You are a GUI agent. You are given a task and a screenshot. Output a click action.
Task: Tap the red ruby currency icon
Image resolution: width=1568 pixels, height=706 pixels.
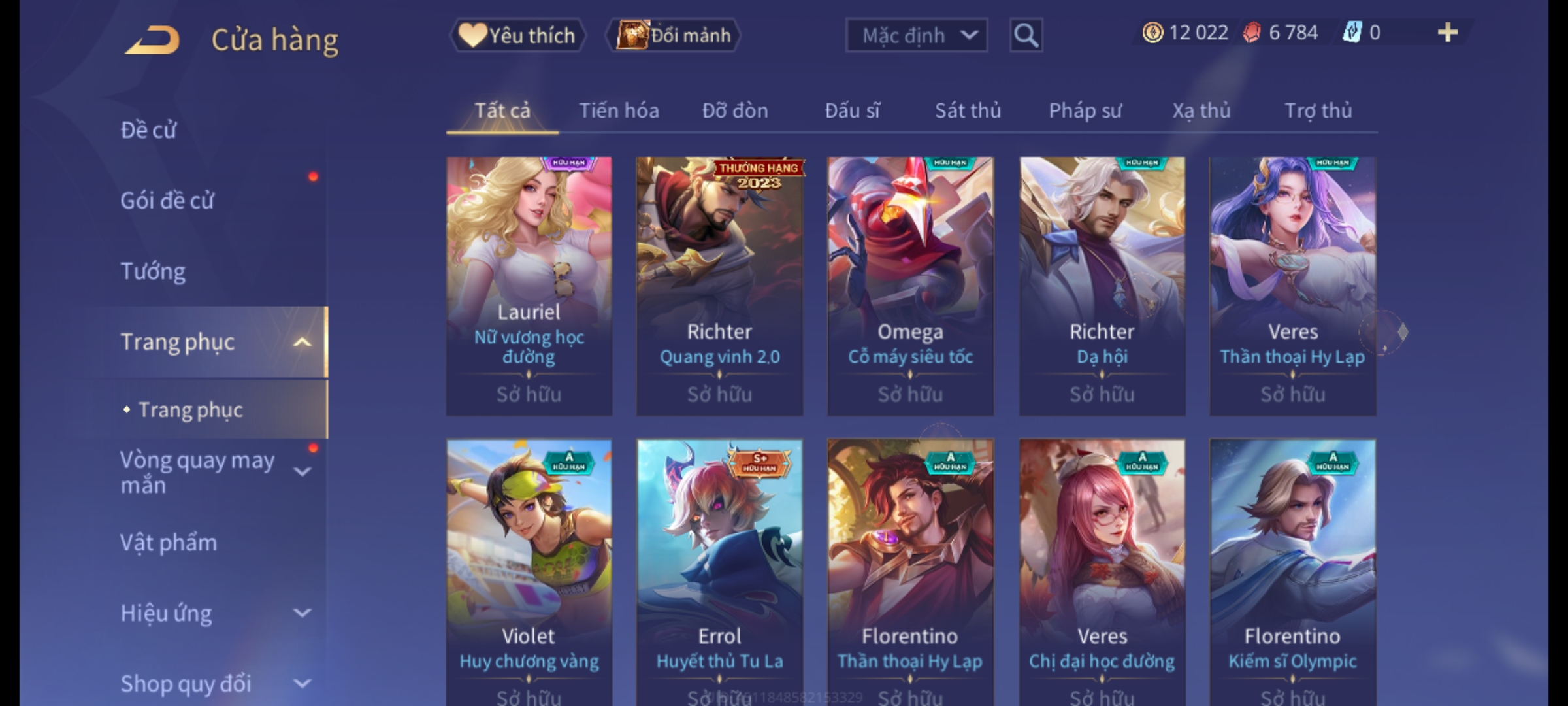click(1252, 33)
